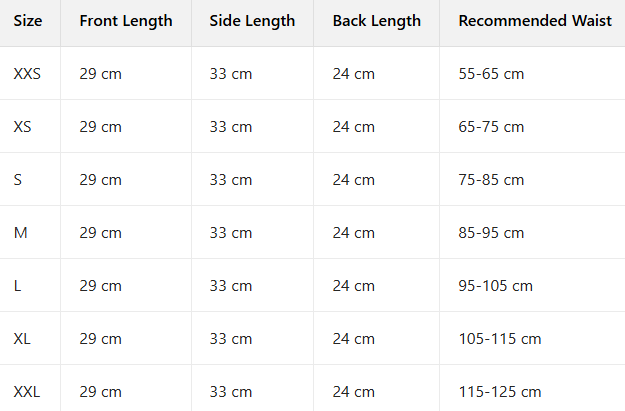Viewport: 625px width, 411px height.
Task: Select the M size cell
Action: coord(20,233)
